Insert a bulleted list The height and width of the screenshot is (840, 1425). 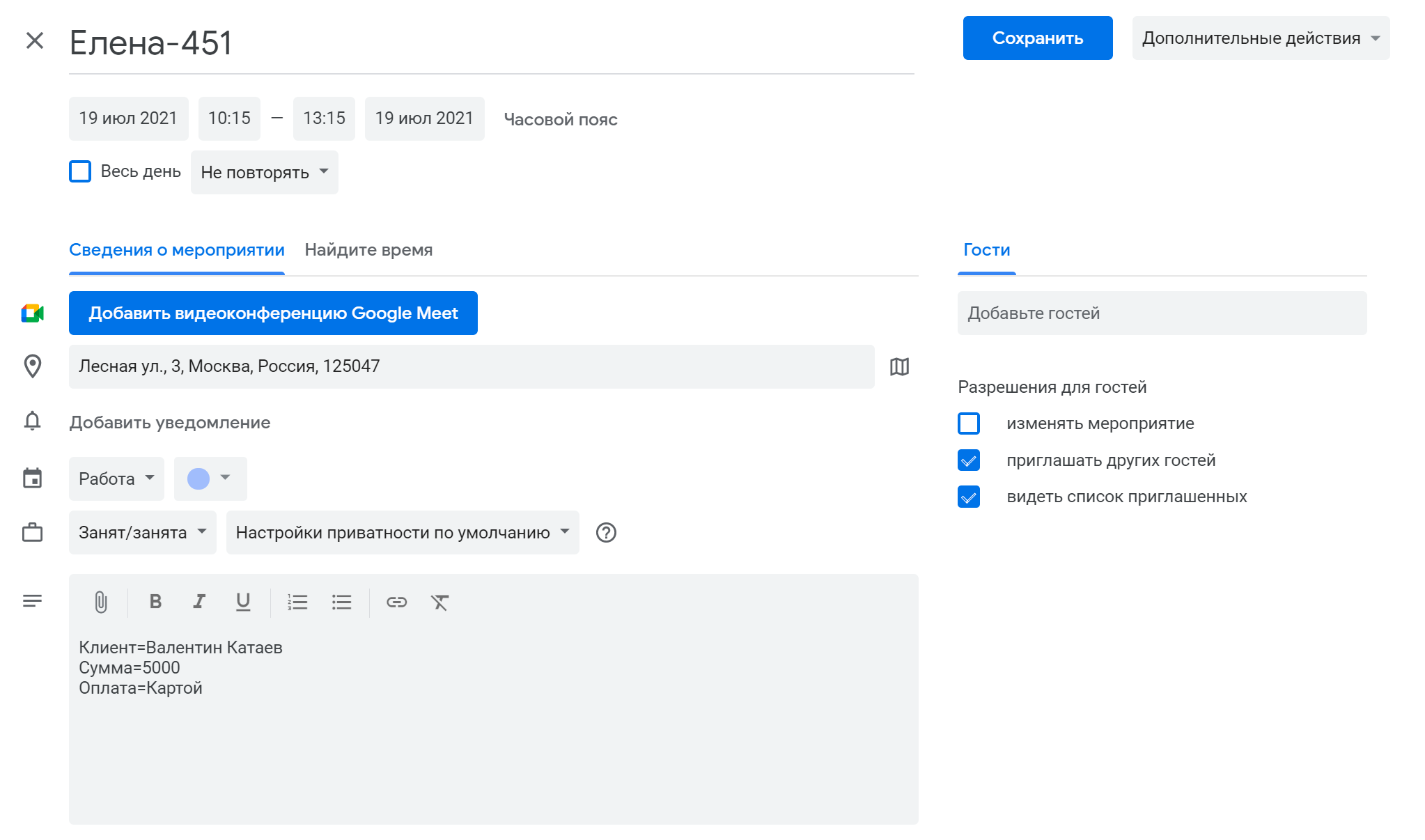[x=341, y=602]
